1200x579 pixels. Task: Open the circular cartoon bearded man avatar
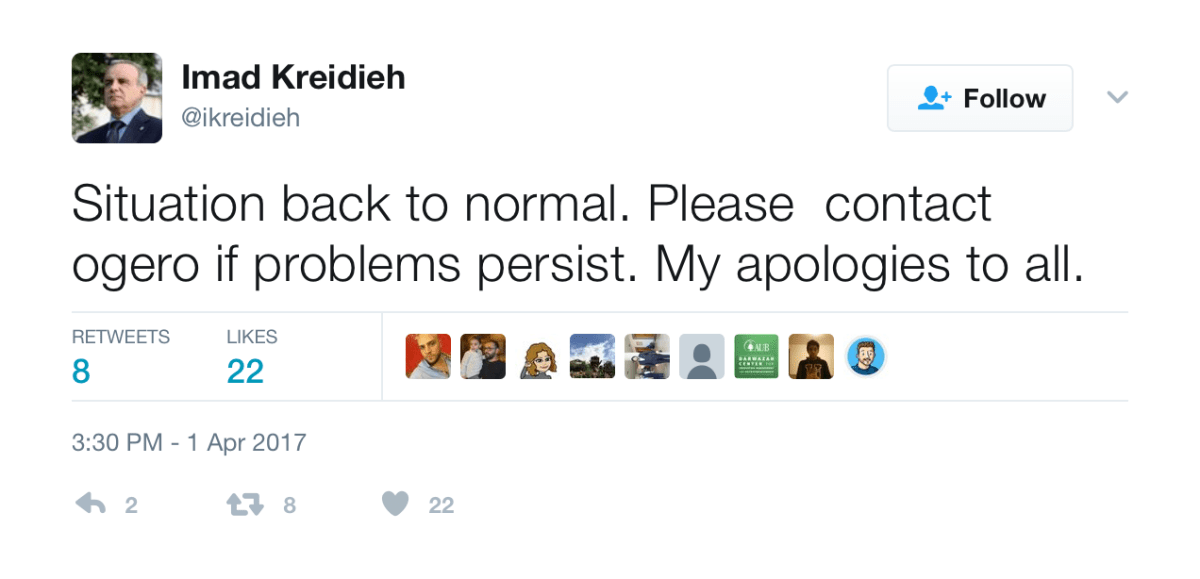866,356
